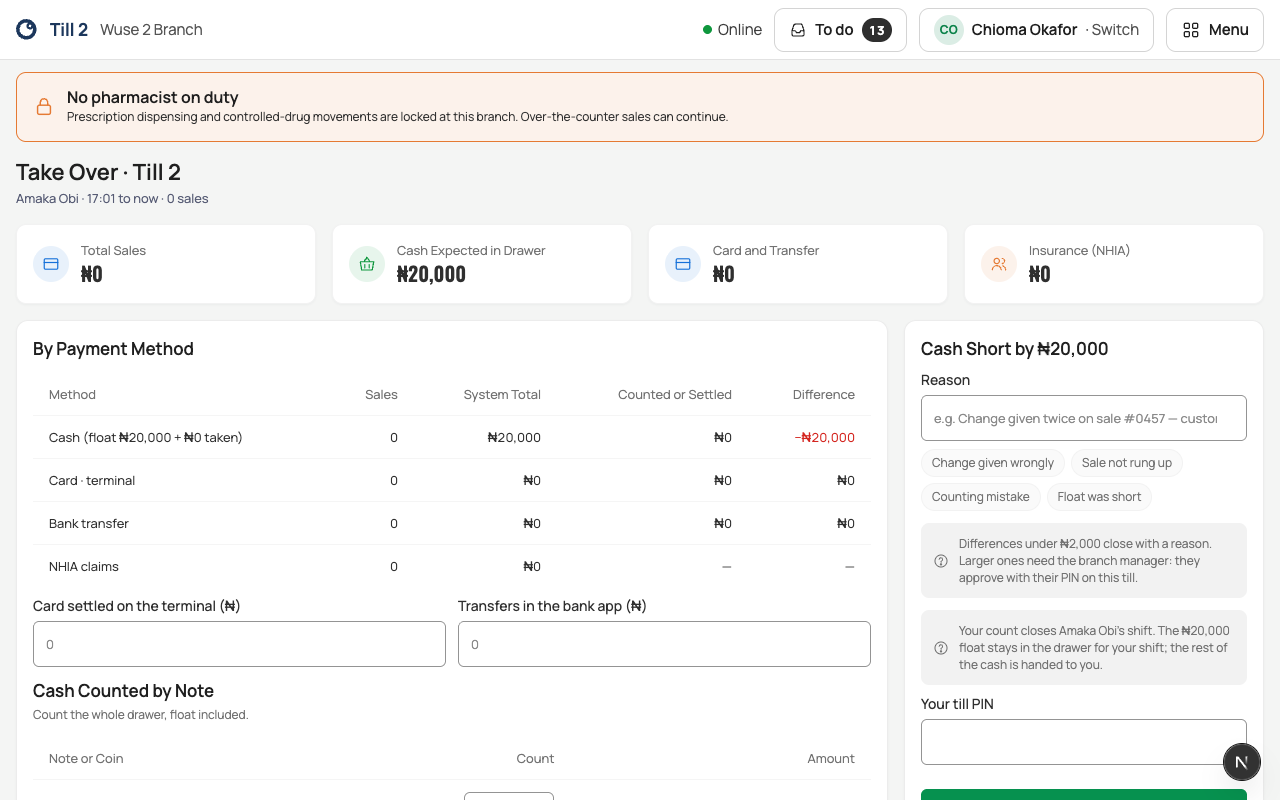Focus the Your till PIN field
The width and height of the screenshot is (1280, 800).
1084,742
